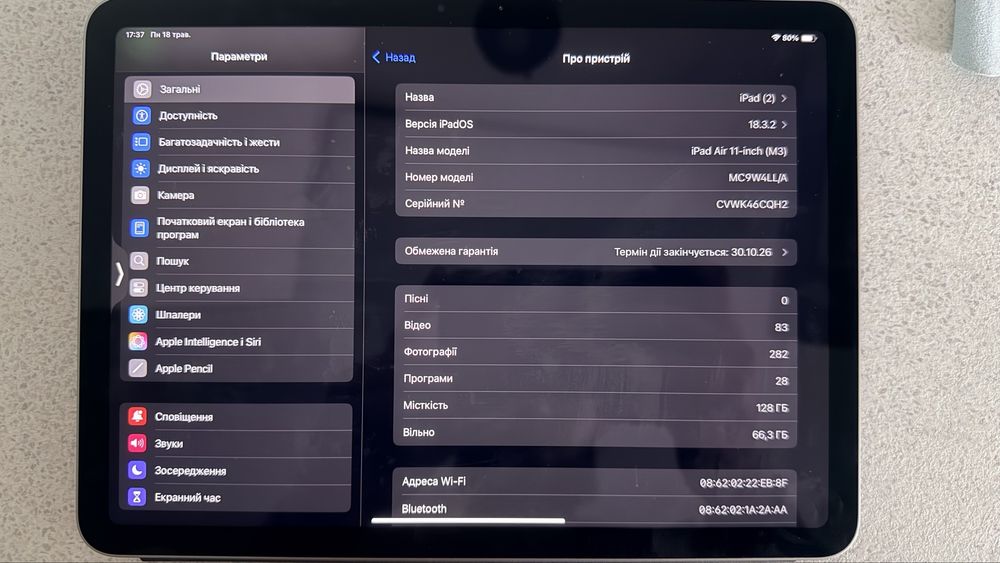Expand the Назва row chevron
Image resolution: width=1000 pixels, height=563 pixels.
[784, 98]
